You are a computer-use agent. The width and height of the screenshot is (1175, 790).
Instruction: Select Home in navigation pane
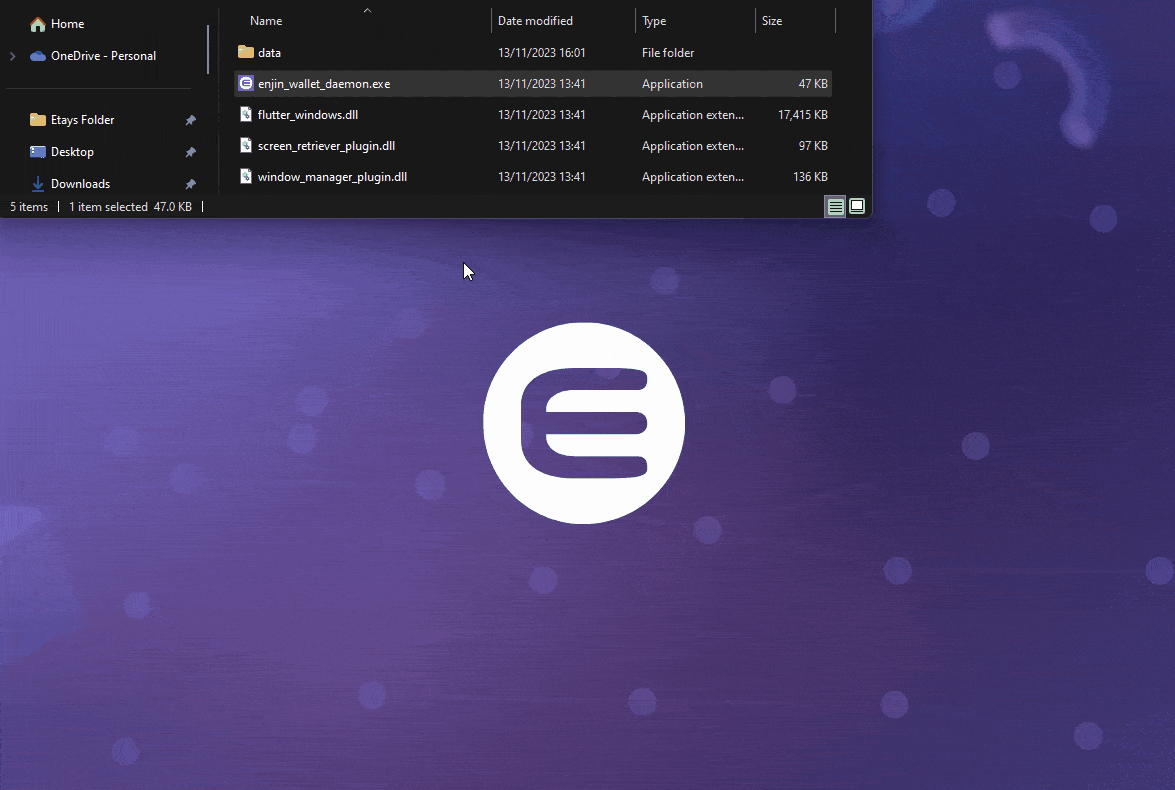point(67,24)
